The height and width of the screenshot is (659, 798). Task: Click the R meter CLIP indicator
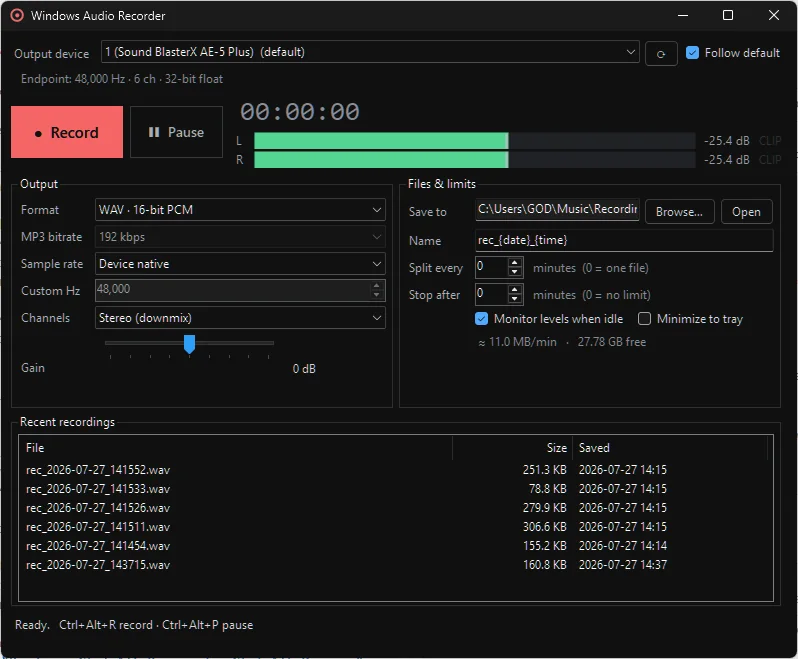click(x=770, y=160)
